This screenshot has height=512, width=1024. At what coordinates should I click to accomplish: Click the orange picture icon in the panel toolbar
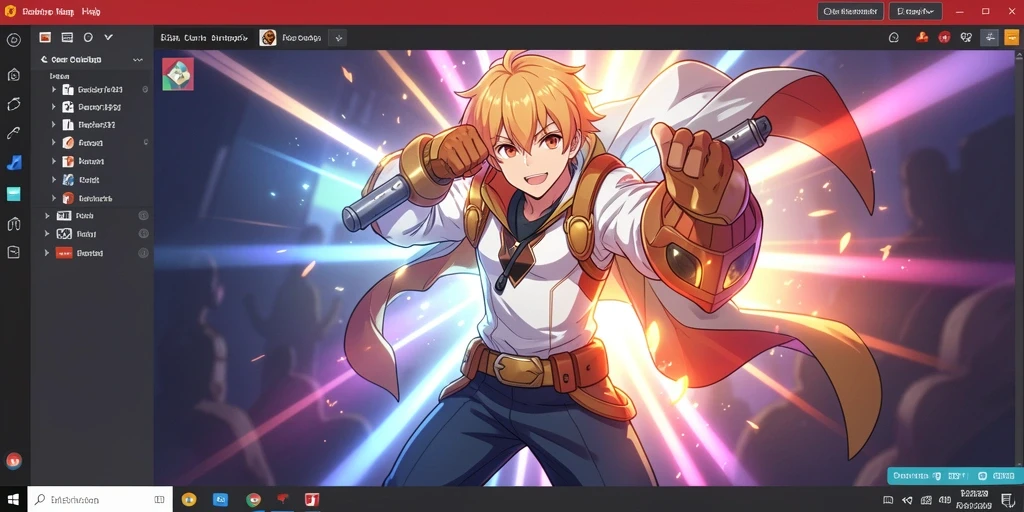coord(45,37)
